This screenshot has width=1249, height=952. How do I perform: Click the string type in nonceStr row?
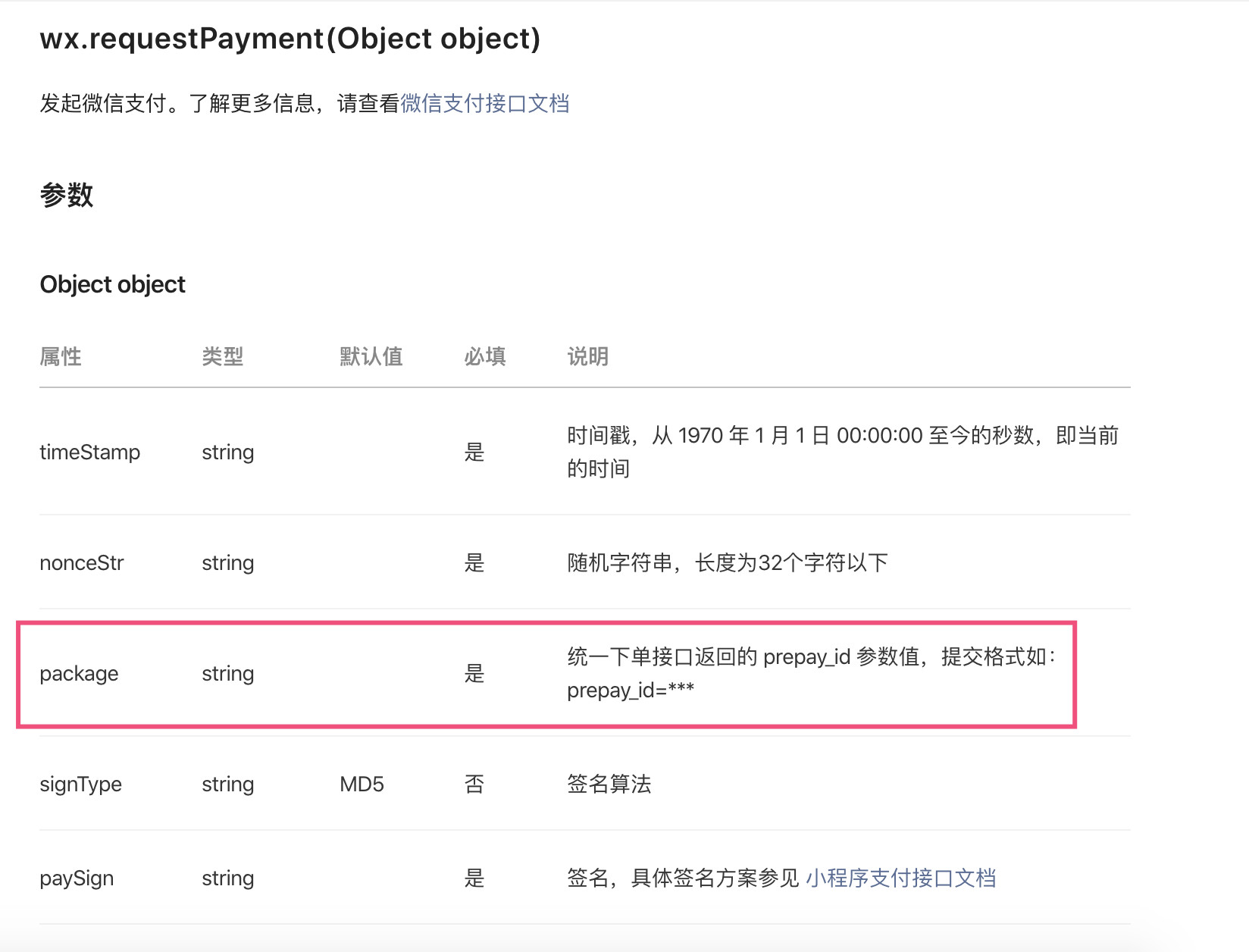pyautogui.click(x=228, y=562)
